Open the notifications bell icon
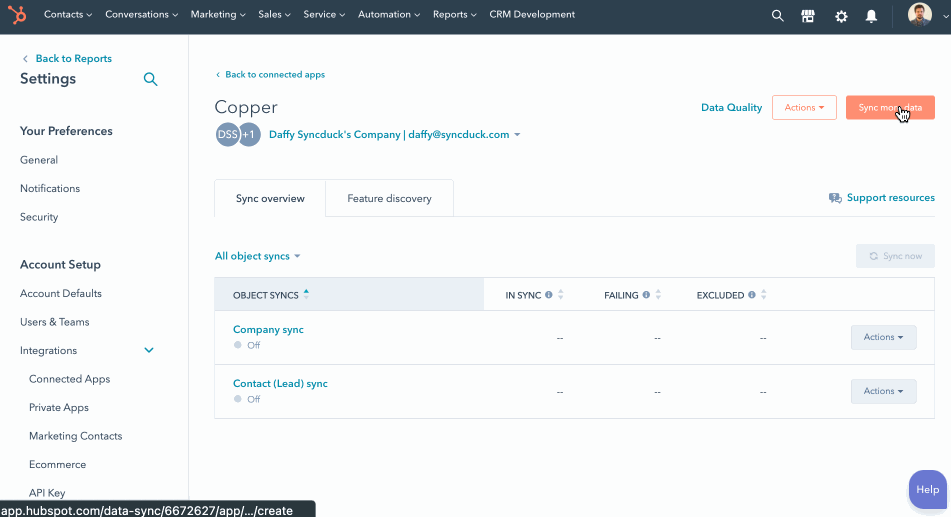The image size is (951, 517). [872, 17]
